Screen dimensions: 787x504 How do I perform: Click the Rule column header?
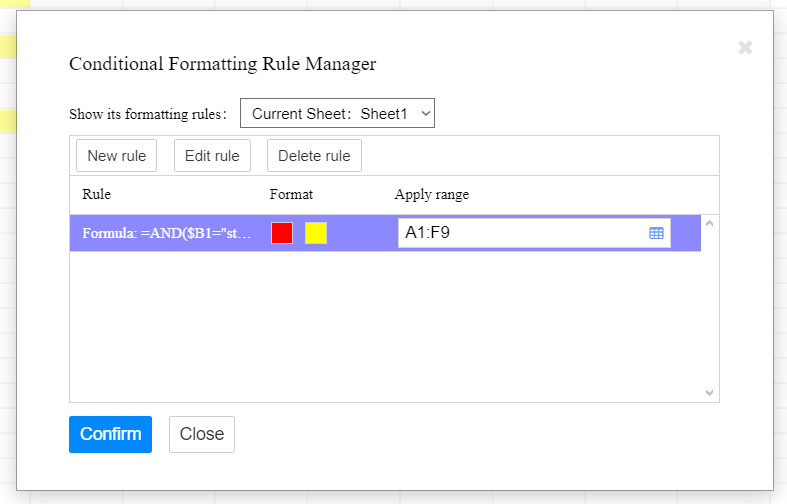click(96, 194)
